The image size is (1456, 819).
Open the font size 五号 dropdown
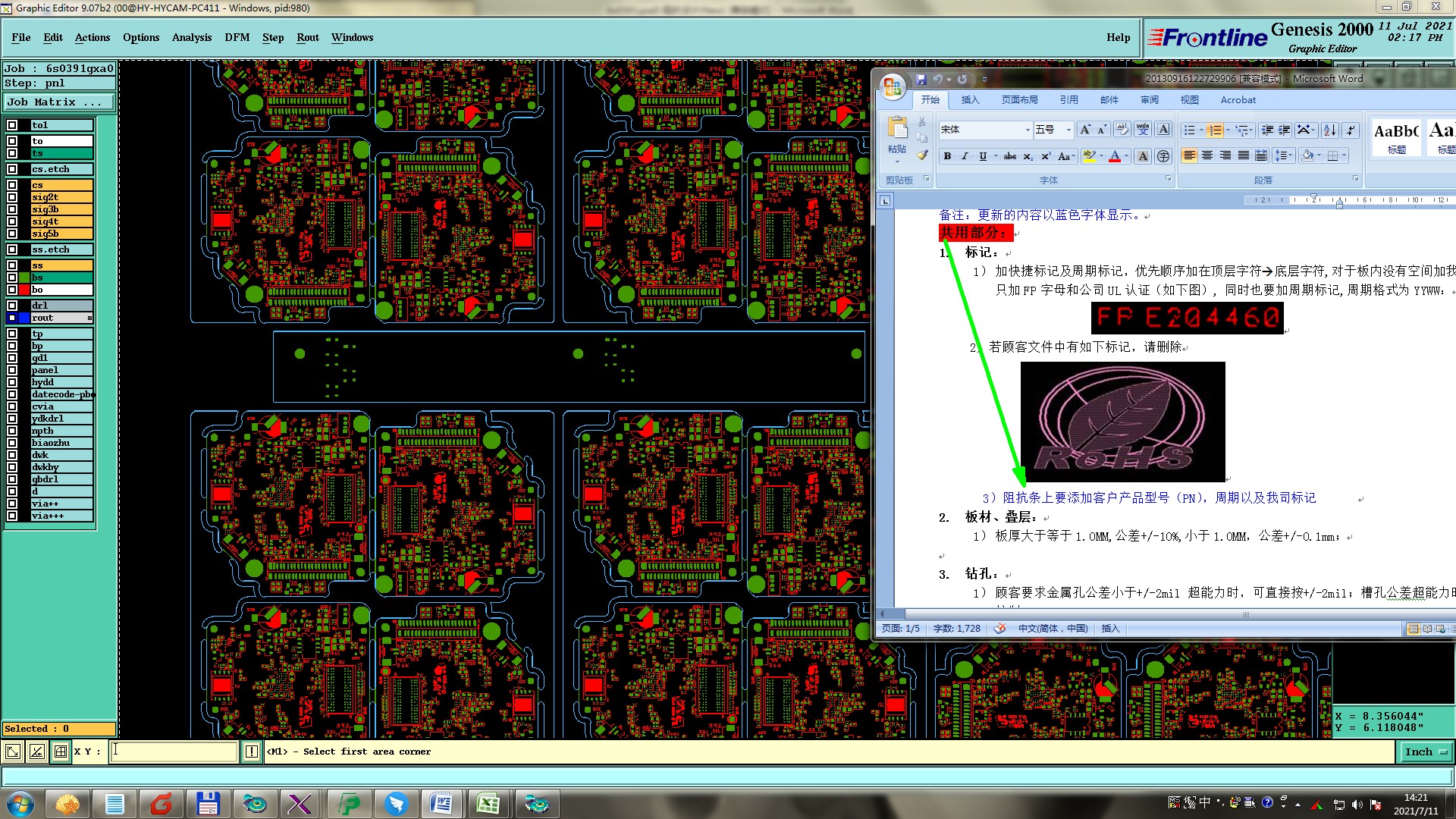point(1068,130)
